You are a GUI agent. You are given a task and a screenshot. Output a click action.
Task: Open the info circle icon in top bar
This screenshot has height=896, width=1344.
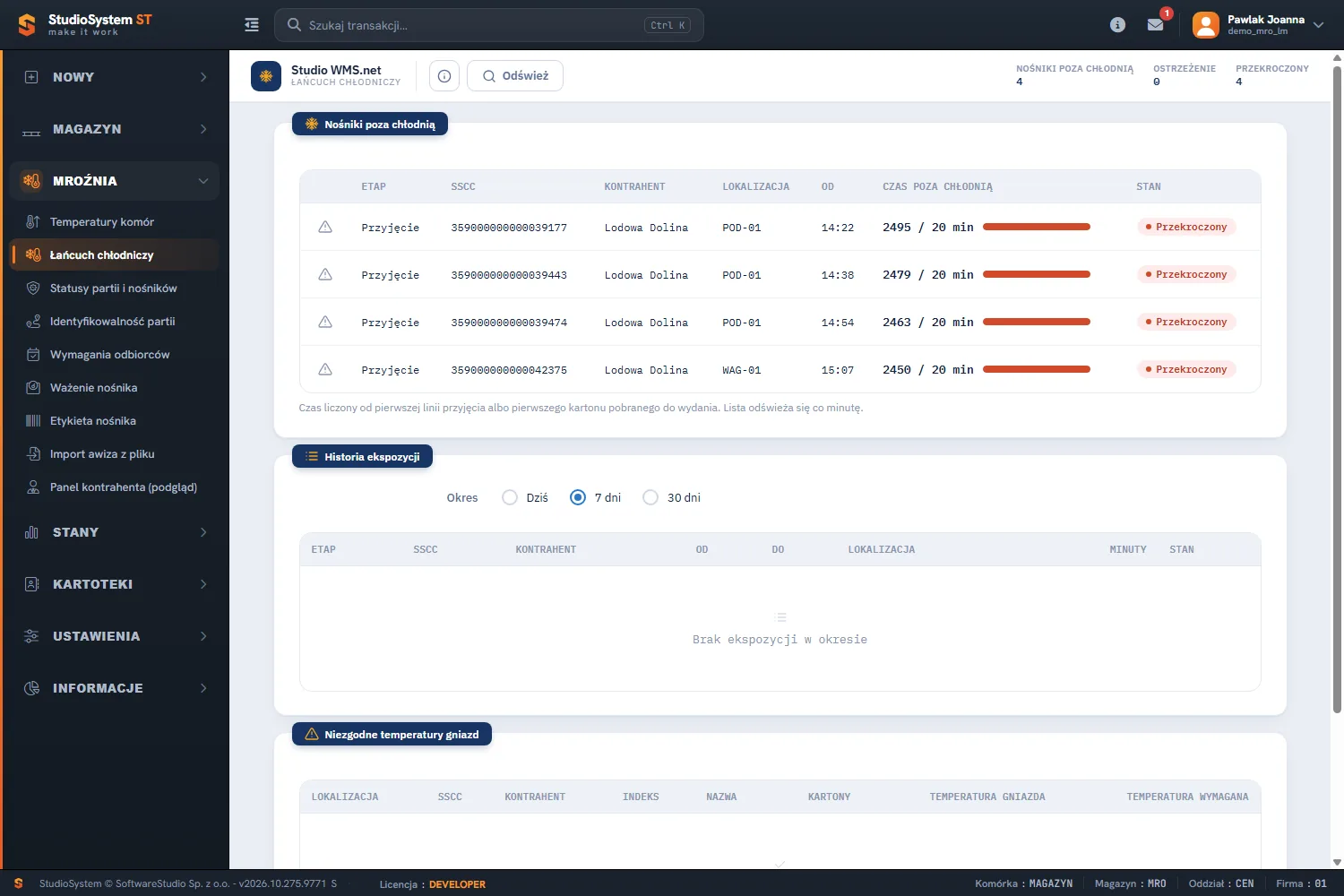[1117, 25]
